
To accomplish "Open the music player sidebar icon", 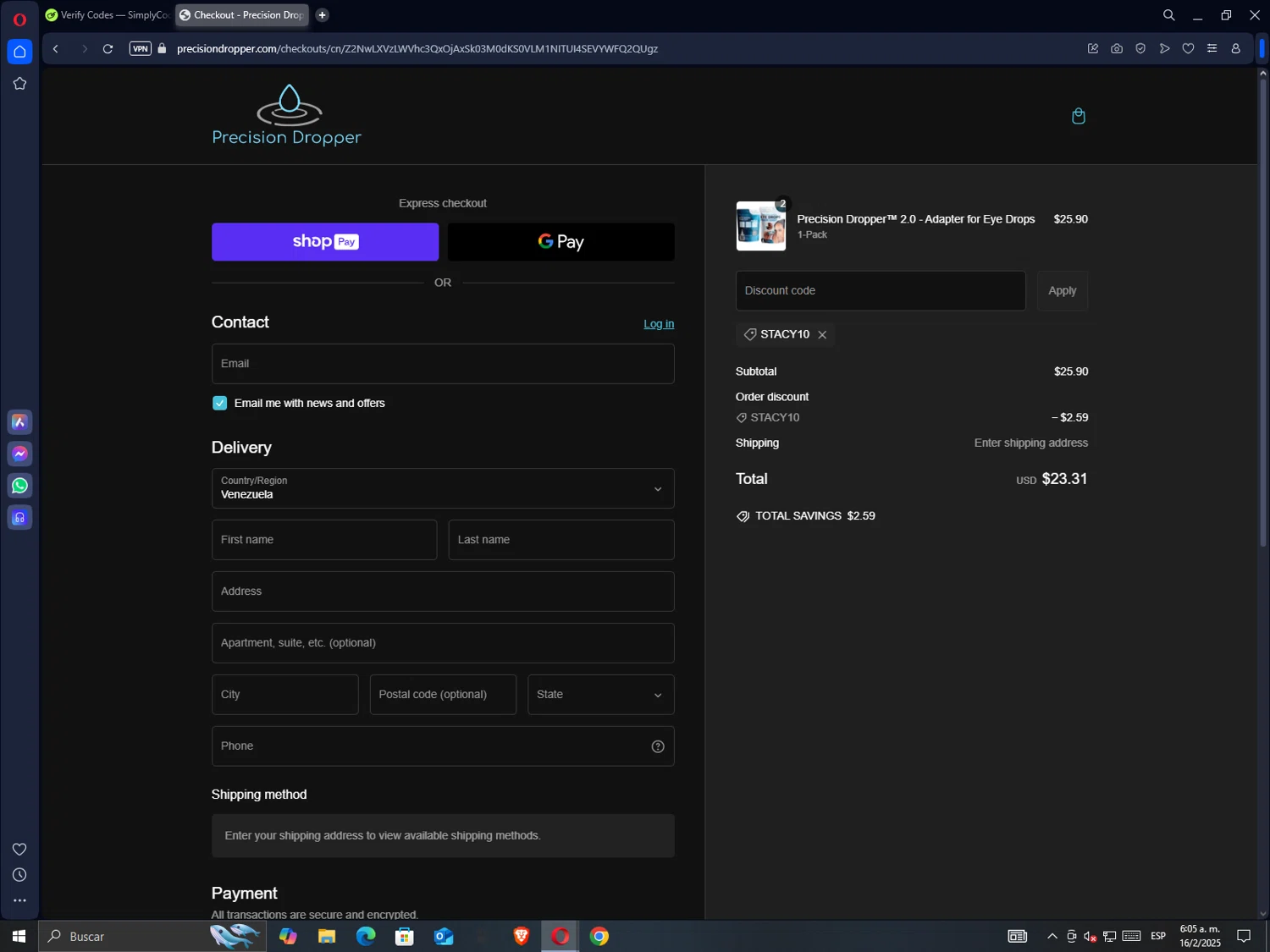I will 19,518.
